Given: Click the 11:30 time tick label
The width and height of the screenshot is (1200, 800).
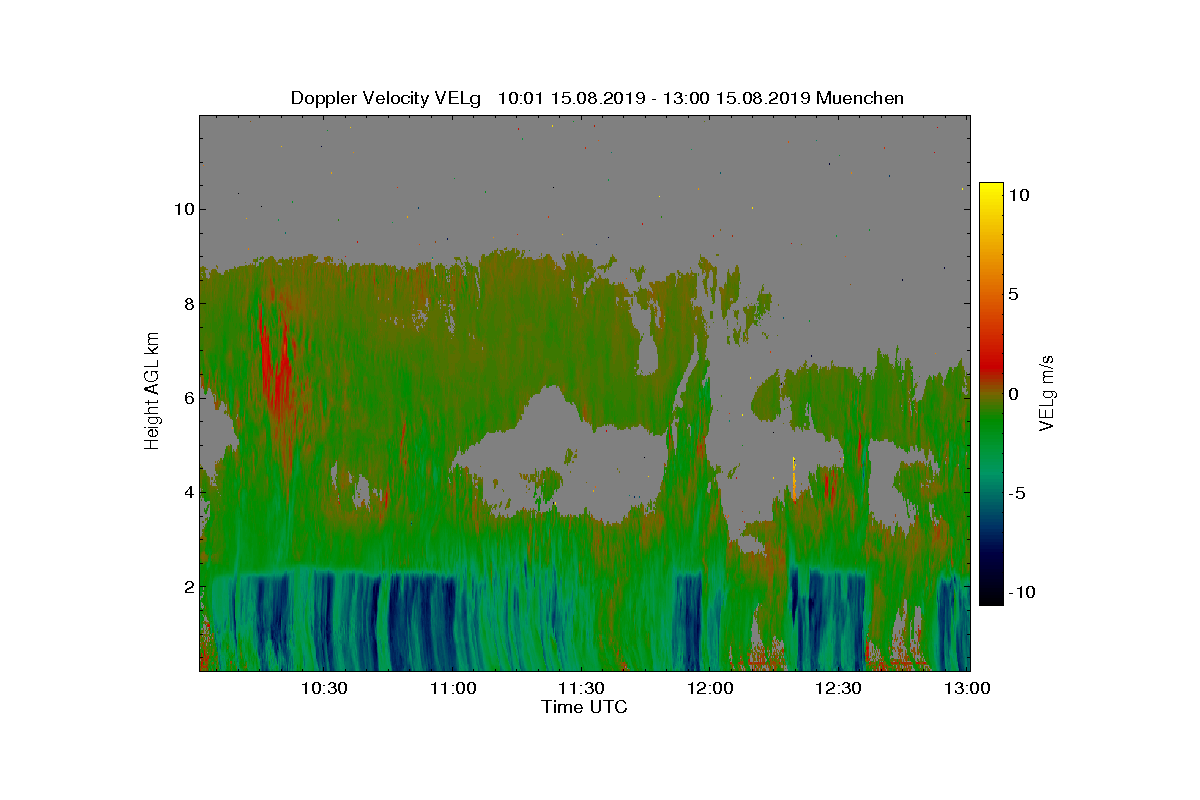Looking at the screenshot, I should [583, 688].
